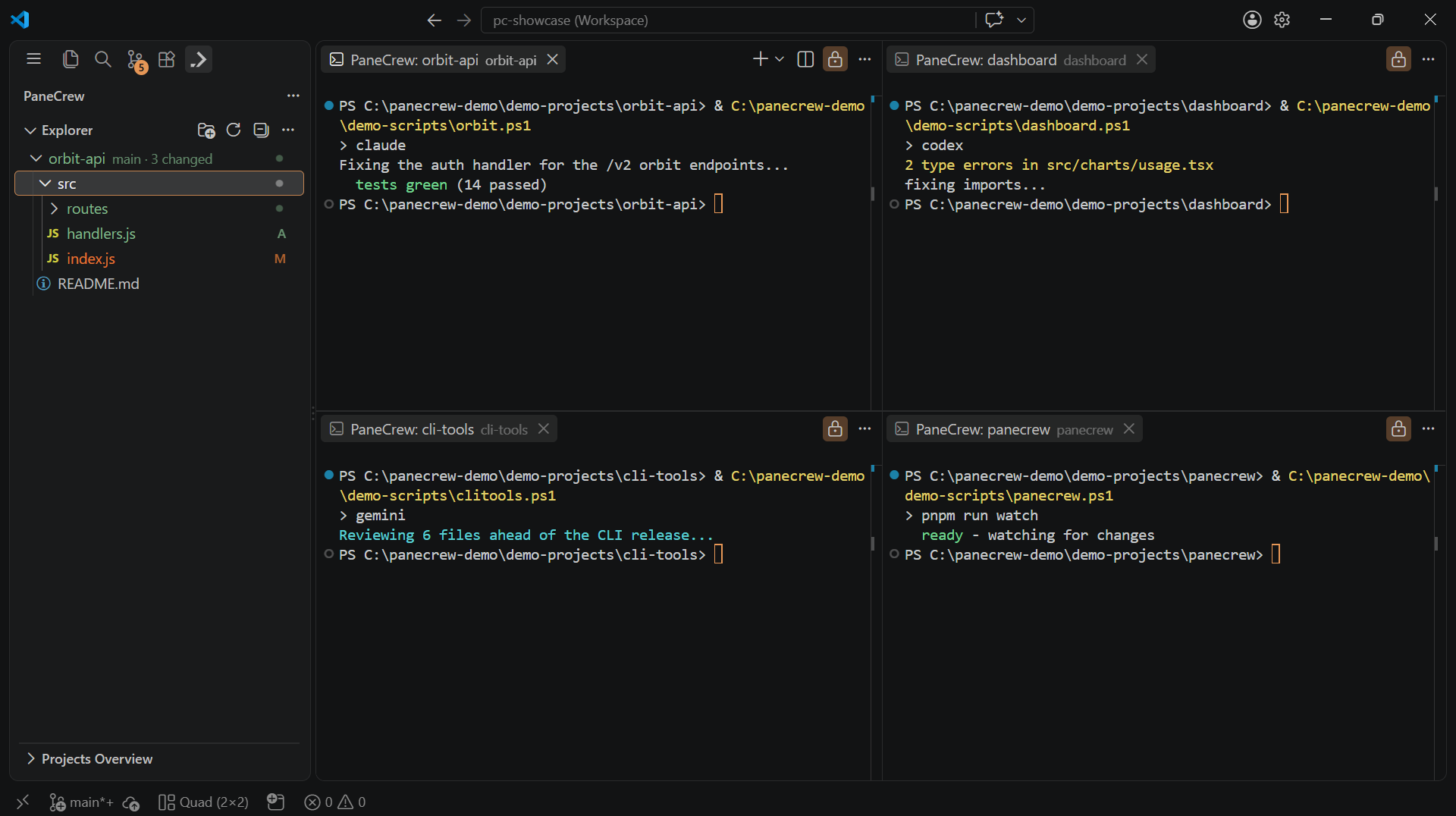This screenshot has height=816, width=1456.
Task: Open PaneCrew view more actions menu
Action: tap(293, 96)
